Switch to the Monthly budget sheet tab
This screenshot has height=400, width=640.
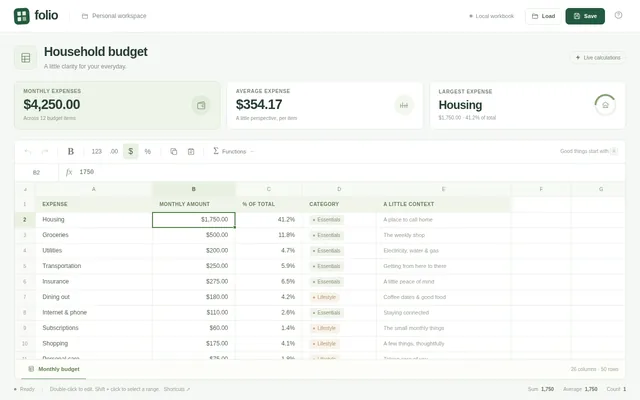point(54,369)
